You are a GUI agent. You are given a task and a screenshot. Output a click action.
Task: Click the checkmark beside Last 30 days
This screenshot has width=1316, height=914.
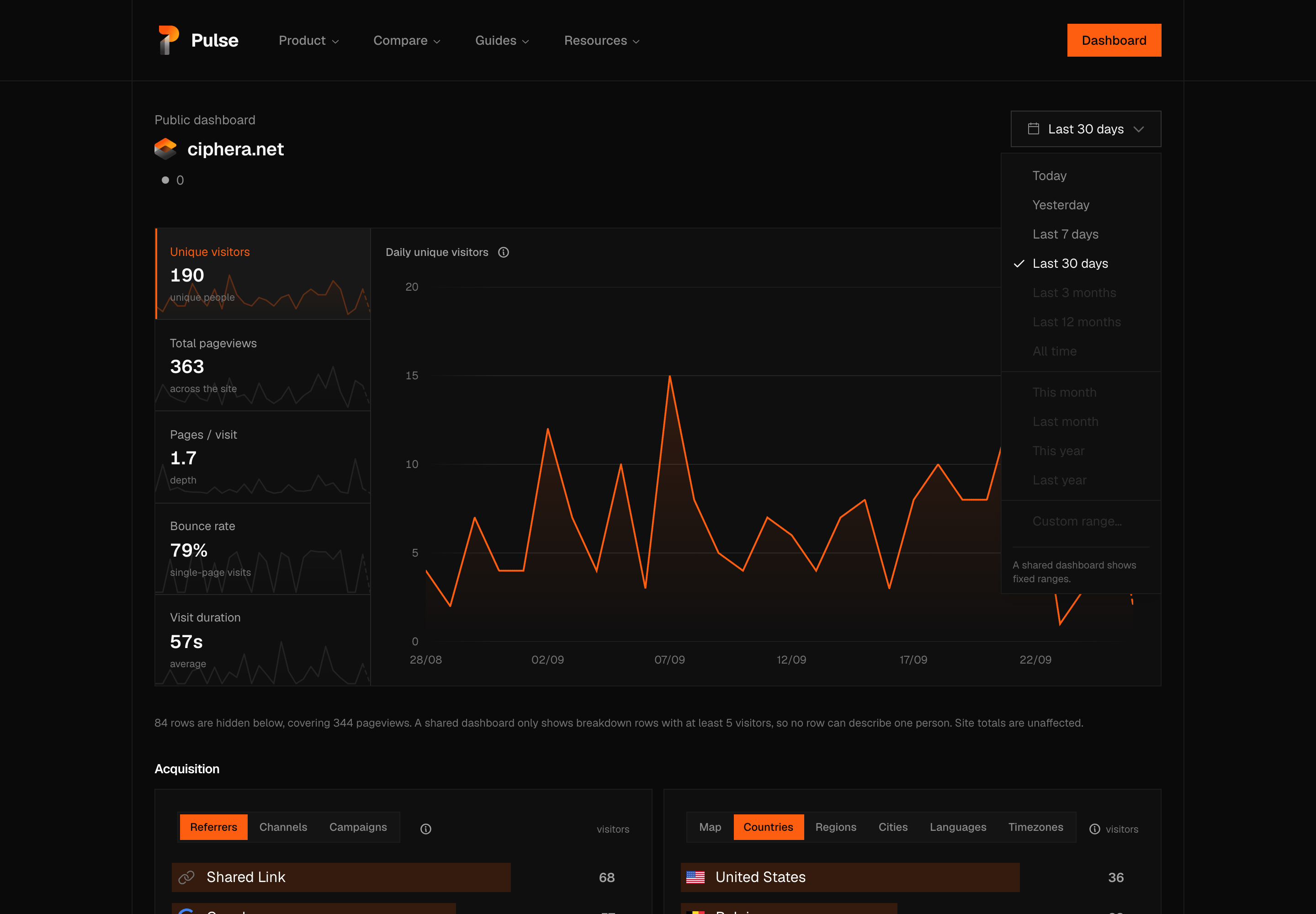[1019, 263]
